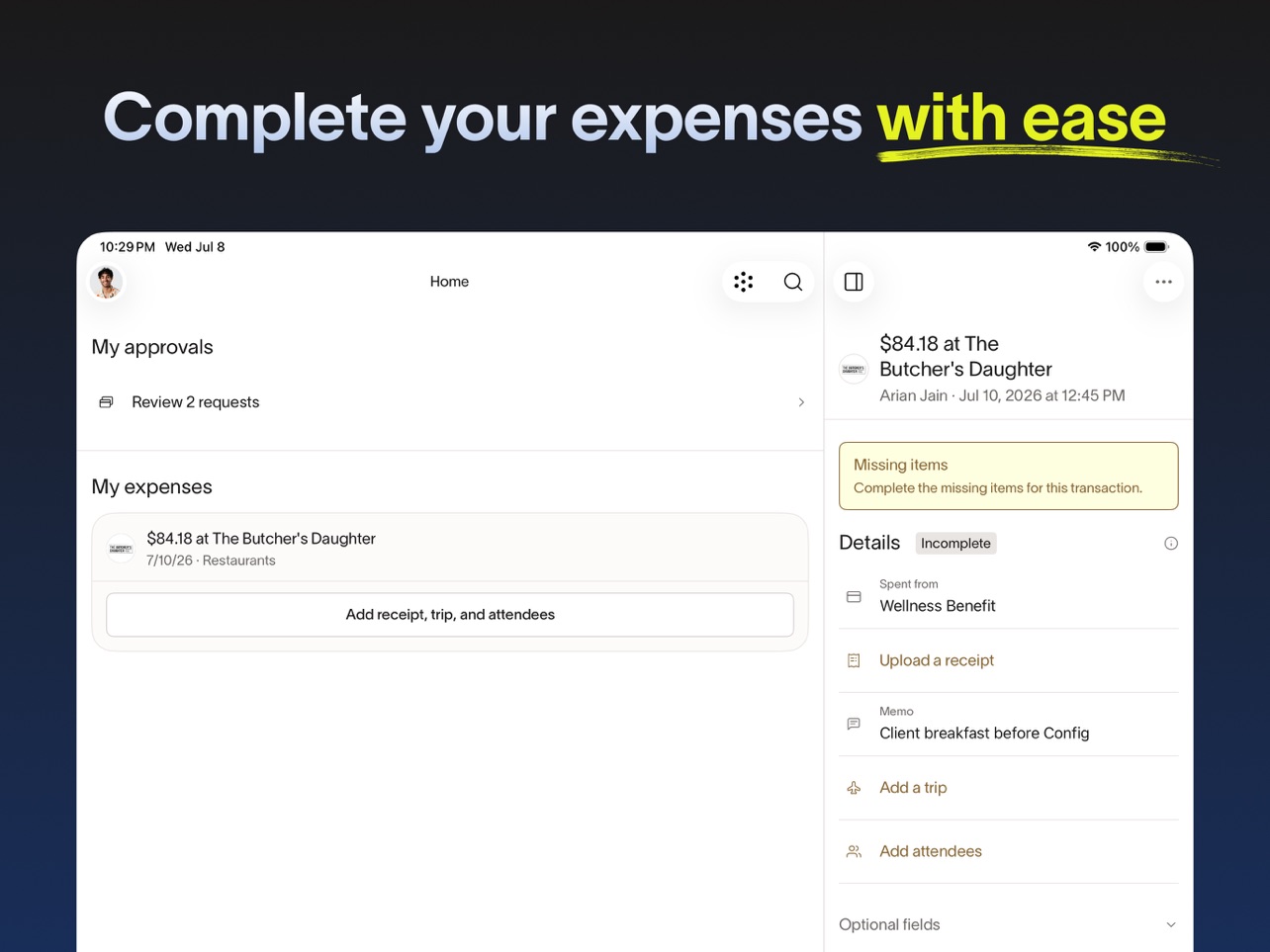Click the Missing items notice banner
The height and width of the screenshot is (952, 1270).
[1009, 476]
